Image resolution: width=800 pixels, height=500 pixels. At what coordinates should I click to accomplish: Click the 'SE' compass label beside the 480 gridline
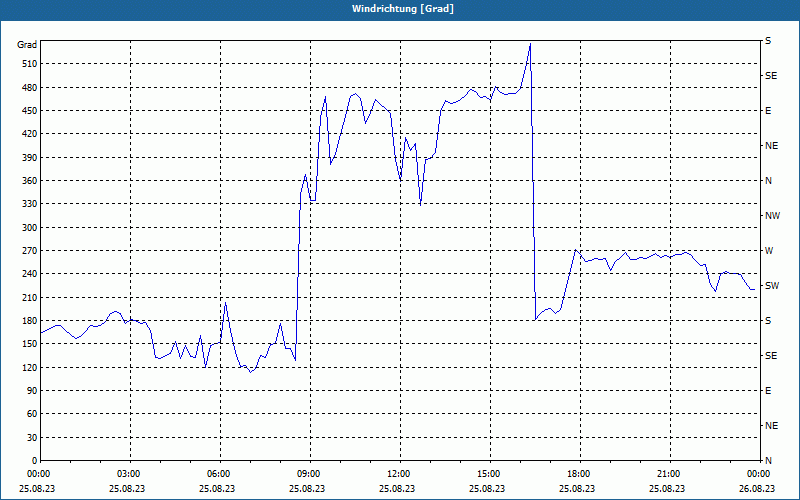(771, 76)
